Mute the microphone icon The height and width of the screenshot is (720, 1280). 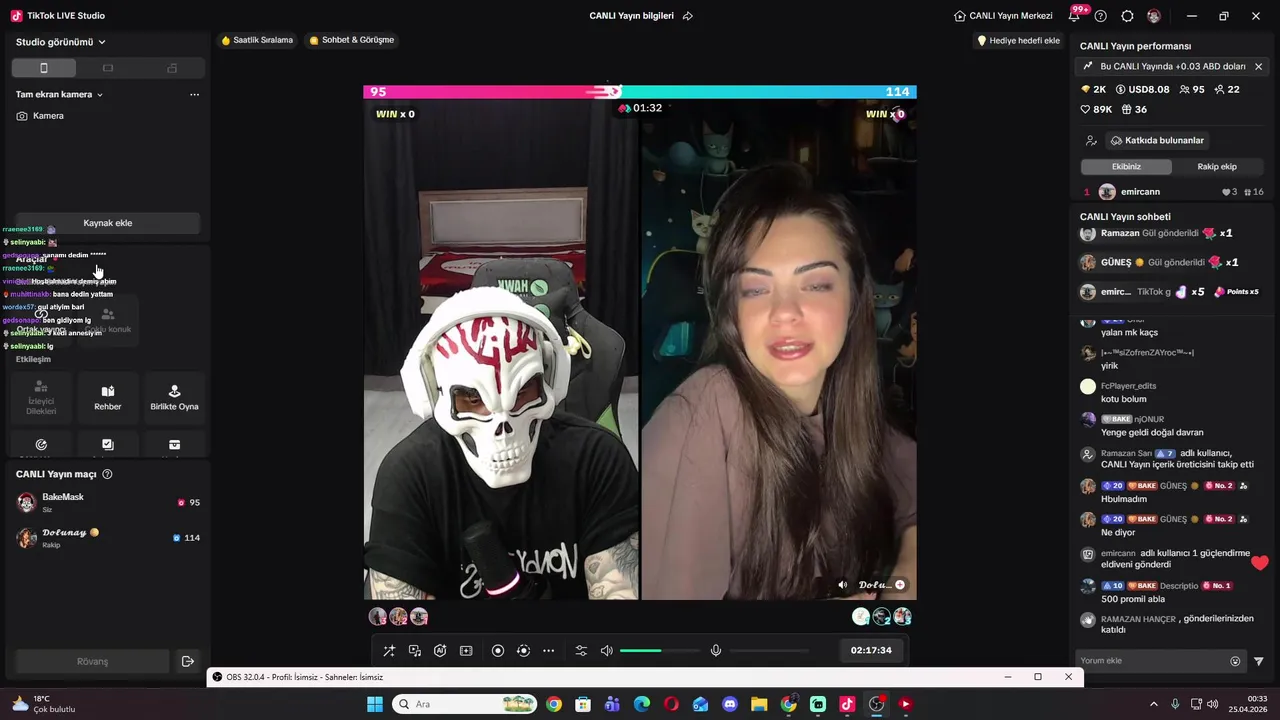716,651
